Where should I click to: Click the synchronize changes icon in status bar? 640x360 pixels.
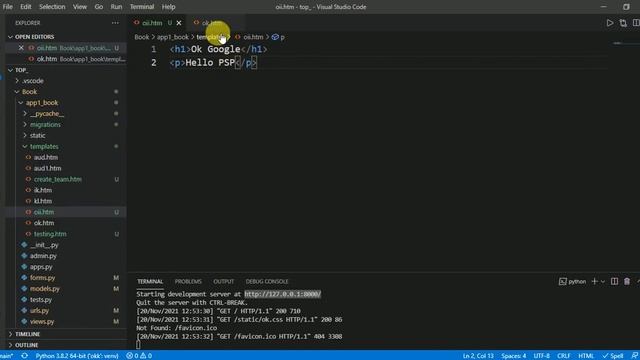tap(24, 356)
